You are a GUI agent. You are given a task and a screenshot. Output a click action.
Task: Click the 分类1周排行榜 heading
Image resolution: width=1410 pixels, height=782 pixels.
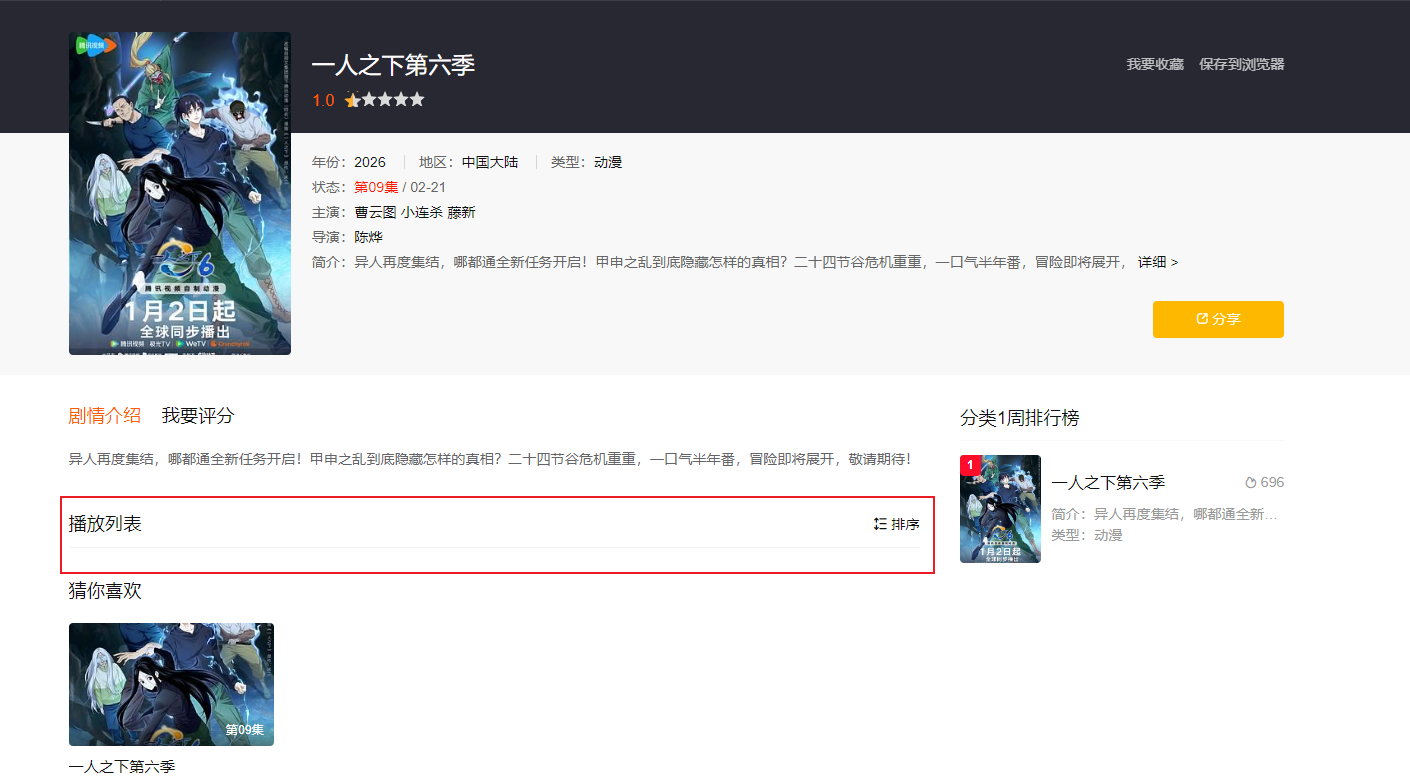pos(1020,418)
